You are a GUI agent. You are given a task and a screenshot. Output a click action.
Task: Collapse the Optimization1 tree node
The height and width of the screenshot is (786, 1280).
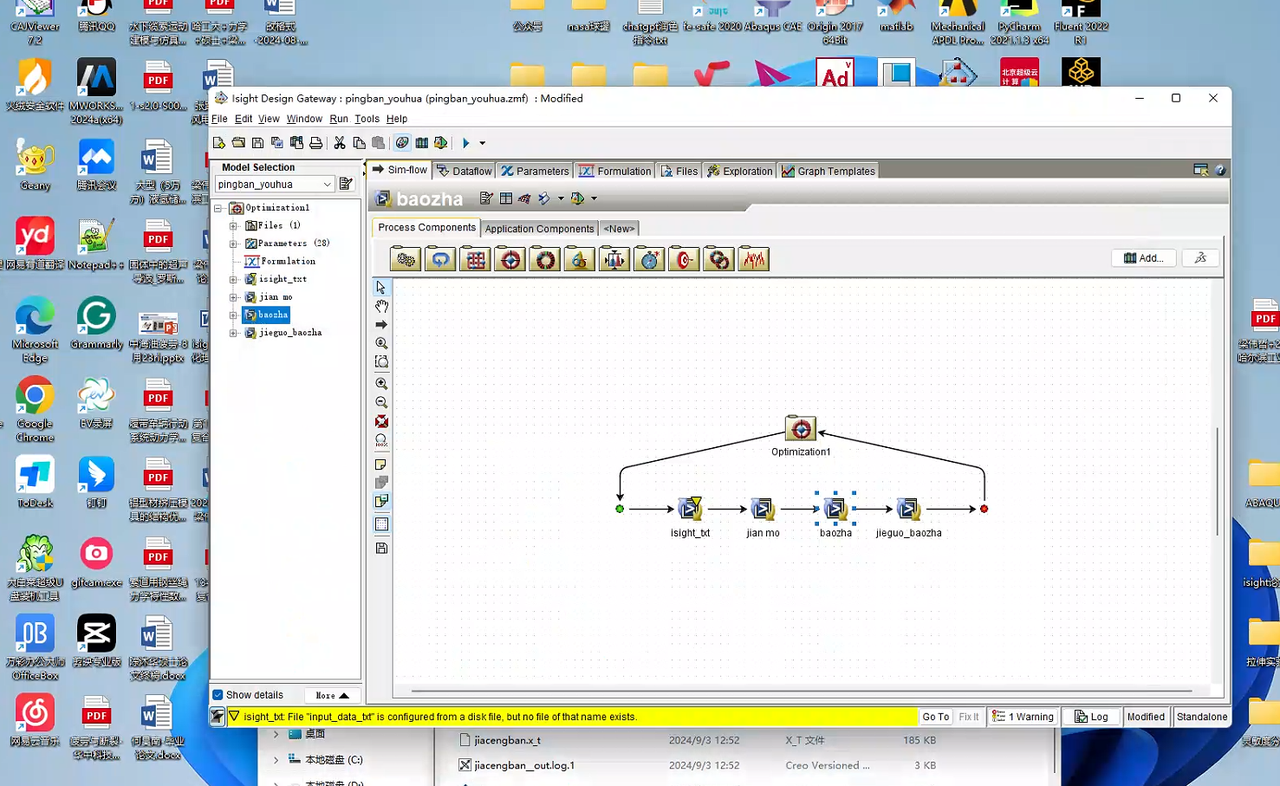219,208
